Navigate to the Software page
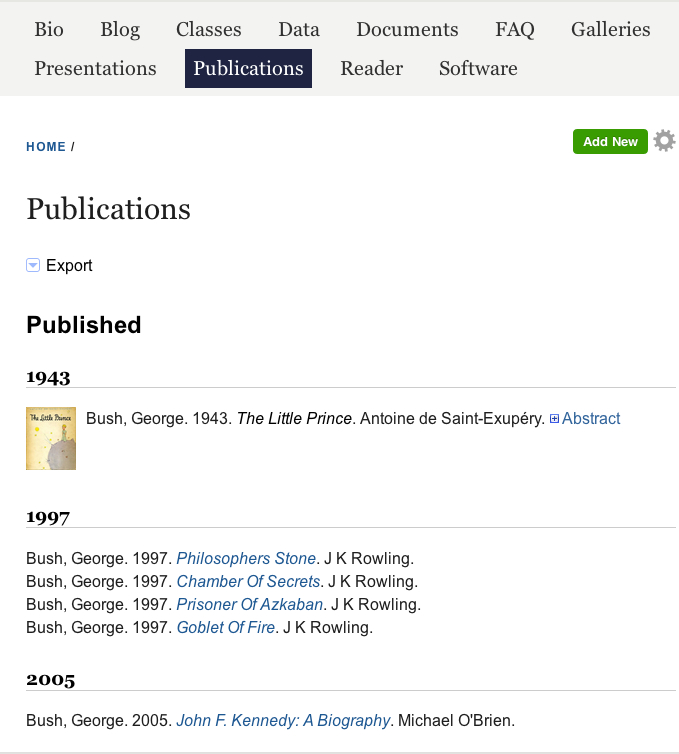This screenshot has width=679, height=754. [x=478, y=68]
